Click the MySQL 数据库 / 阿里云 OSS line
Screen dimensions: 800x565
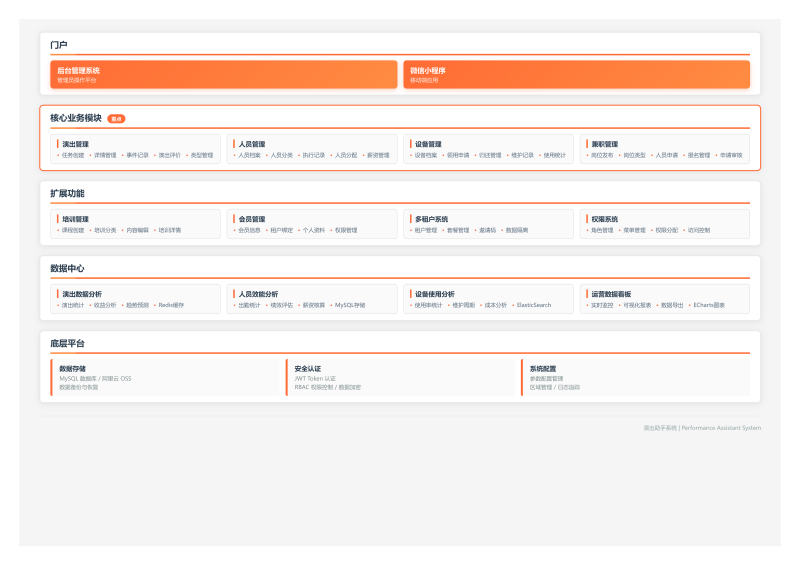point(95,379)
